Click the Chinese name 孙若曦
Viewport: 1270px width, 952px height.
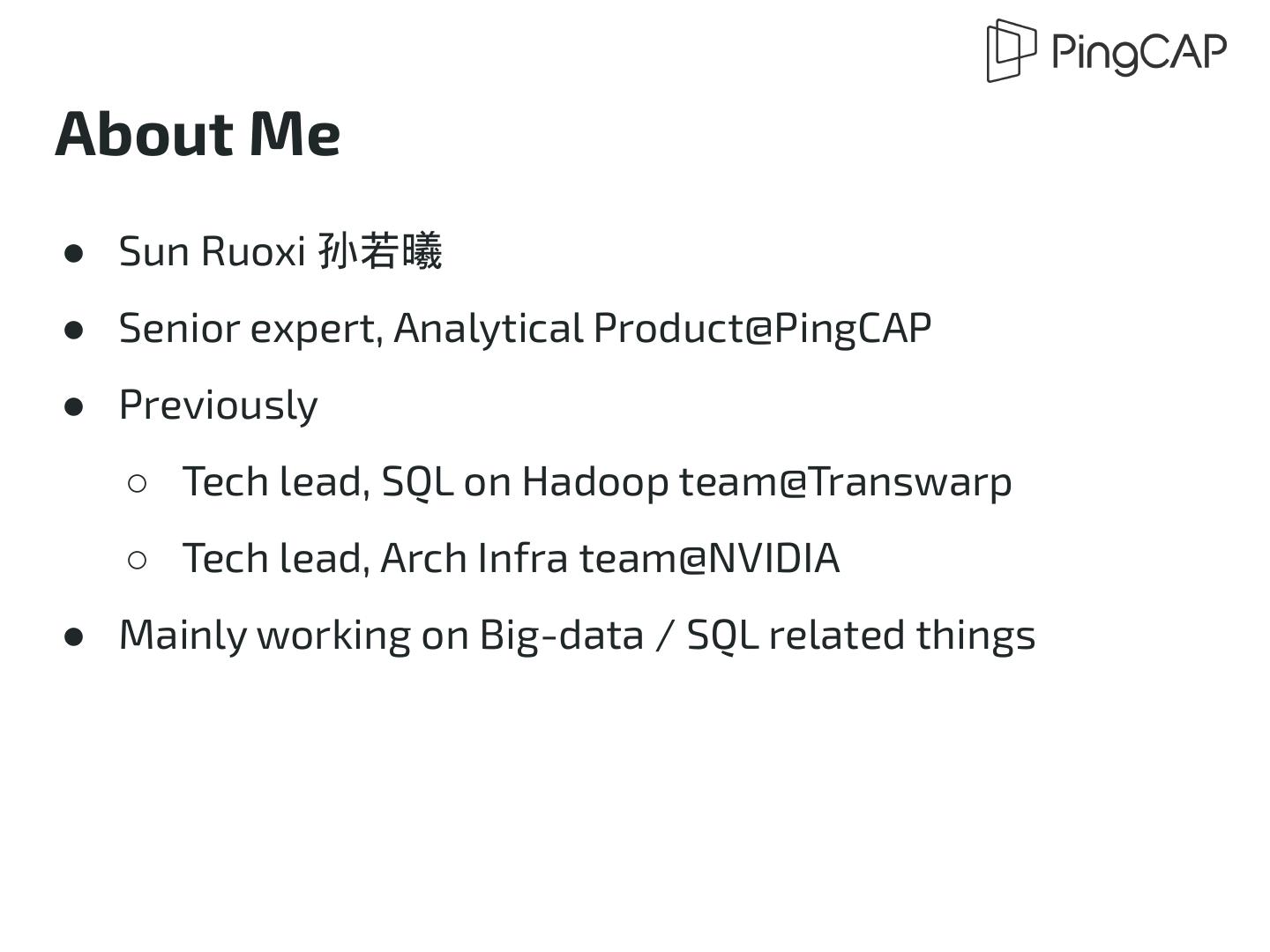[380, 251]
